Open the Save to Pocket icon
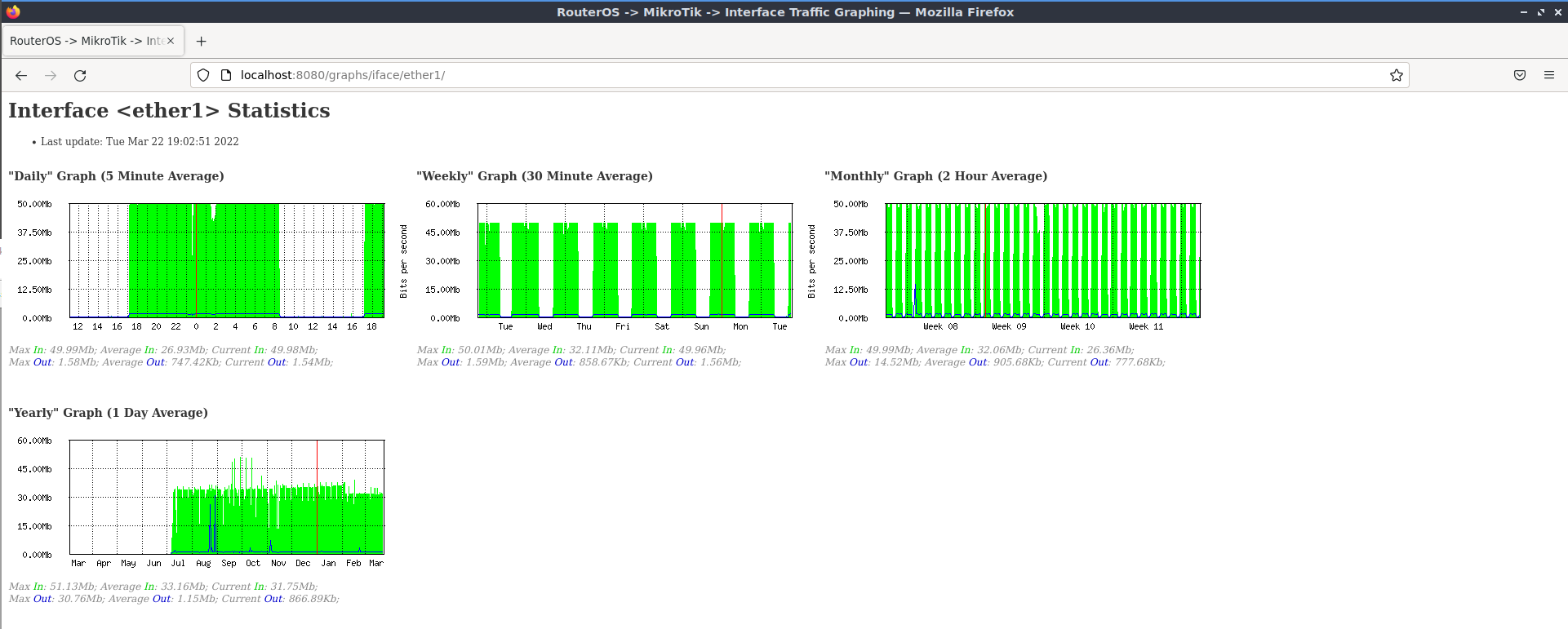The image size is (1568, 629). [1520, 75]
